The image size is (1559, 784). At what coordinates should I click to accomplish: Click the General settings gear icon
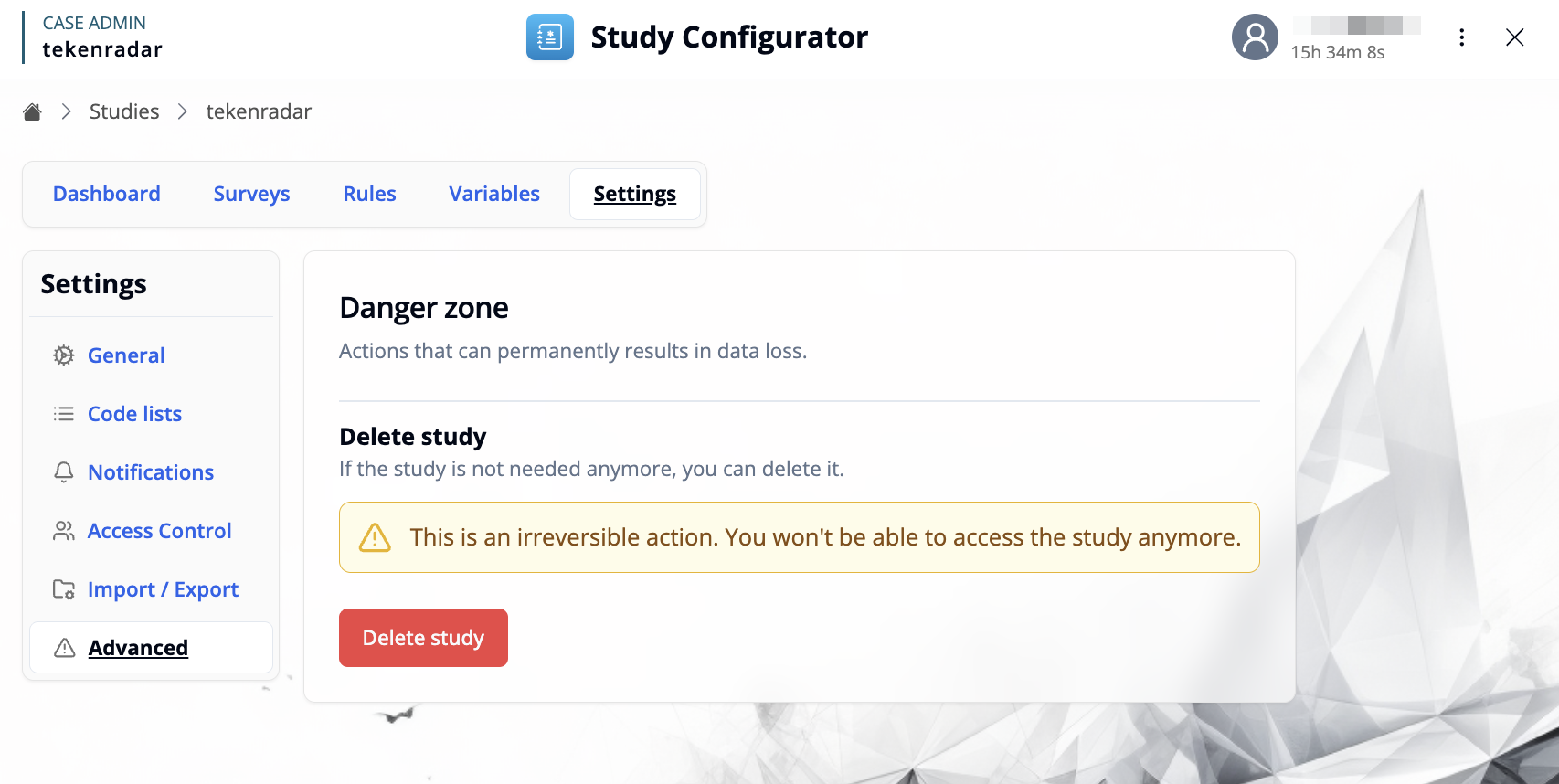click(x=63, y=355)
